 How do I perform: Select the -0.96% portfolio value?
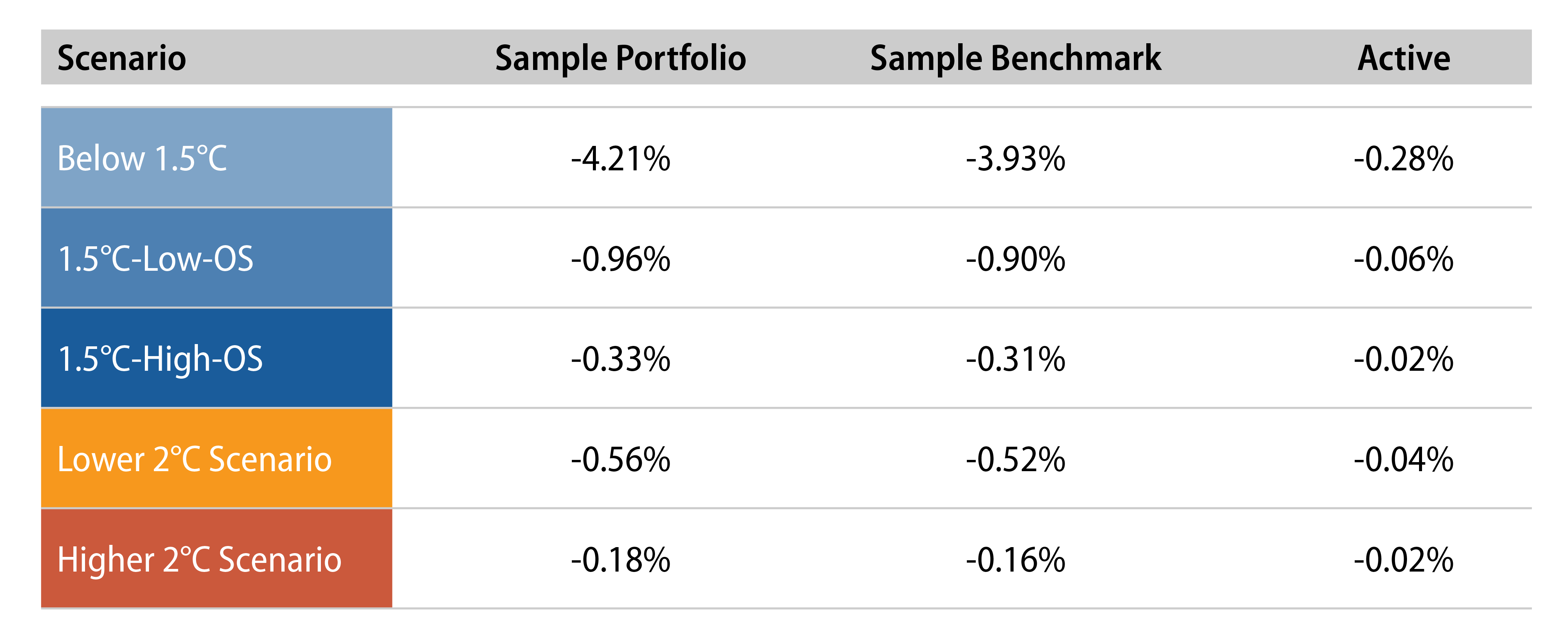pos(620,259)
